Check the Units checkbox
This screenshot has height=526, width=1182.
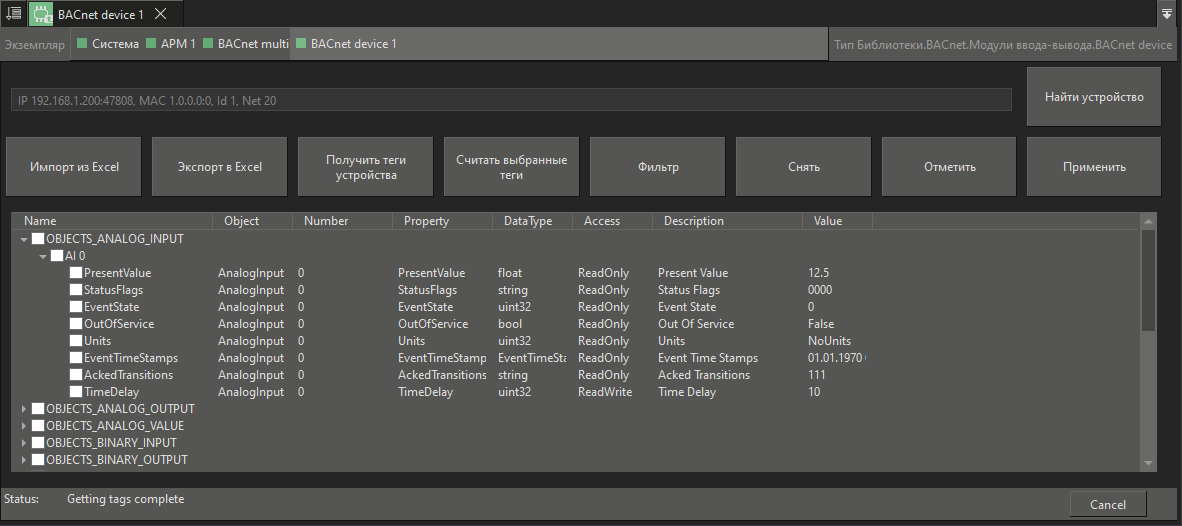(x=75, y=341)
